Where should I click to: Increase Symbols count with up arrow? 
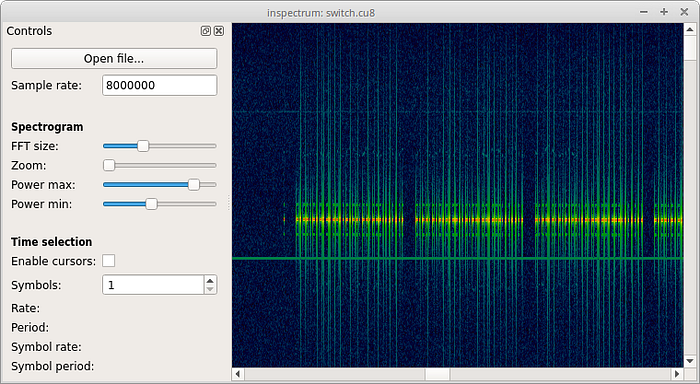[x=210, y=280]
